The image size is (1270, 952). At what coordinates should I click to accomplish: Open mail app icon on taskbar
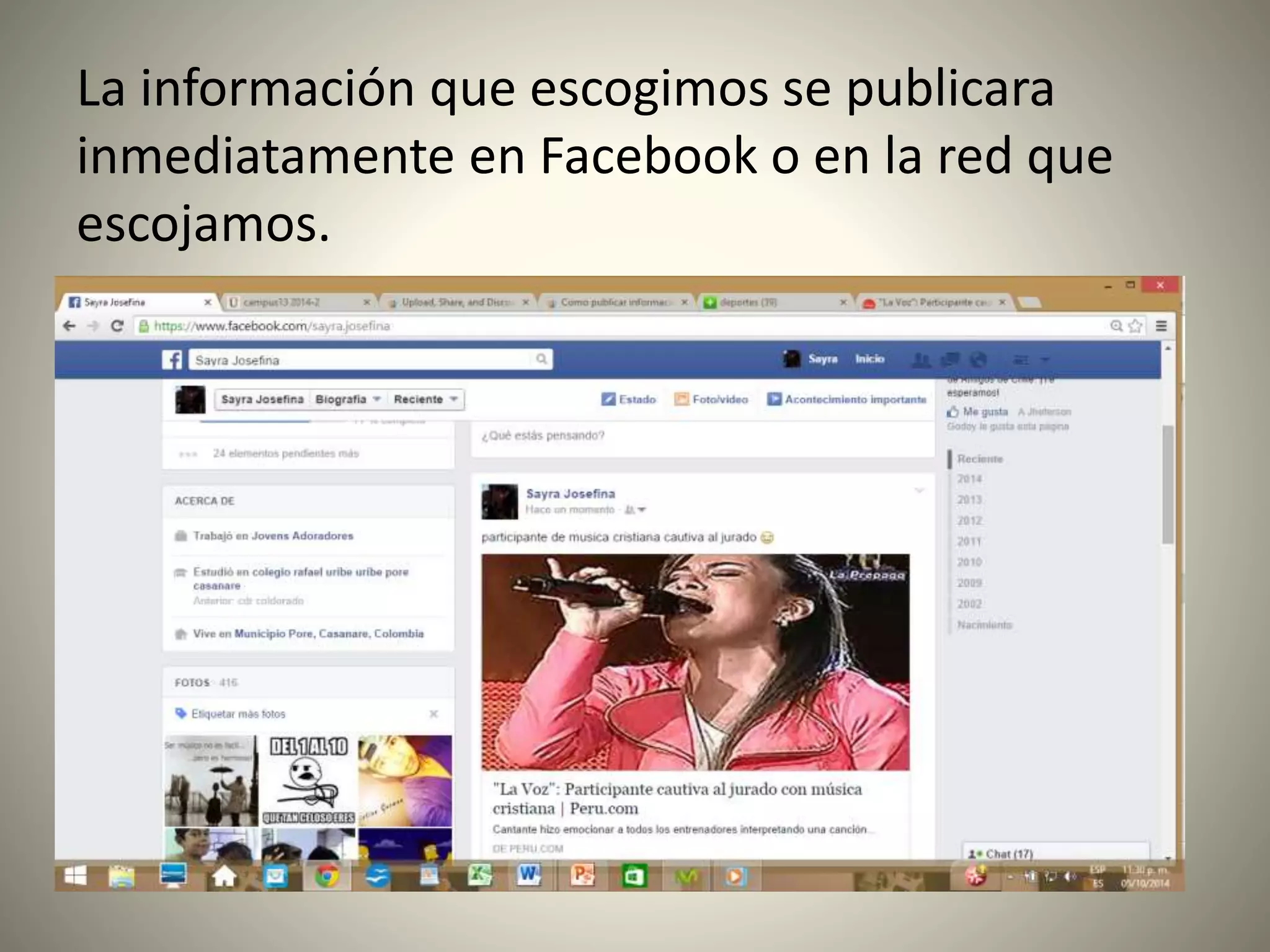pyautogui.click(x=275, y=876)
